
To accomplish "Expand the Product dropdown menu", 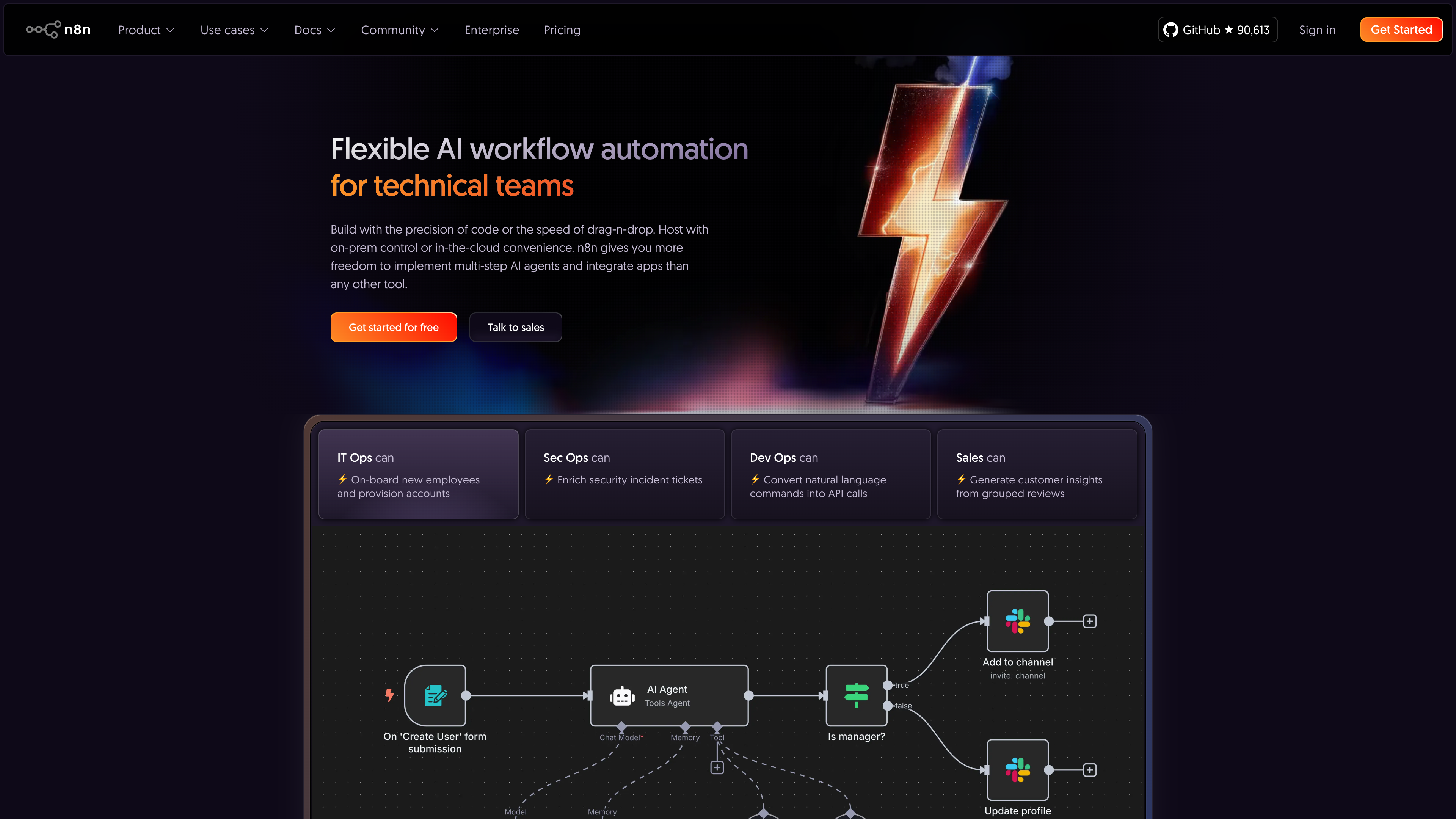I will tap(146, 30).
